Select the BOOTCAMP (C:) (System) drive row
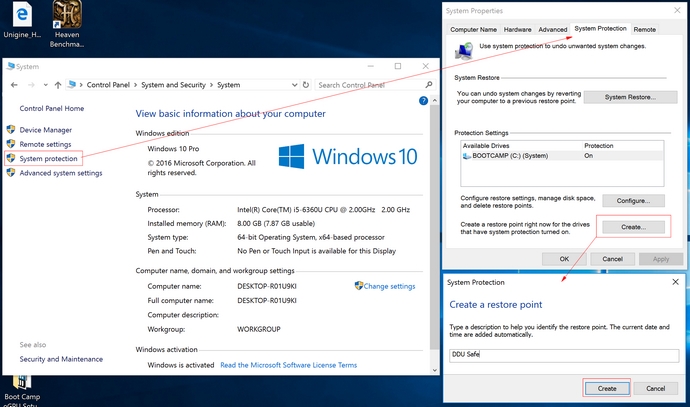 (562, 156)
